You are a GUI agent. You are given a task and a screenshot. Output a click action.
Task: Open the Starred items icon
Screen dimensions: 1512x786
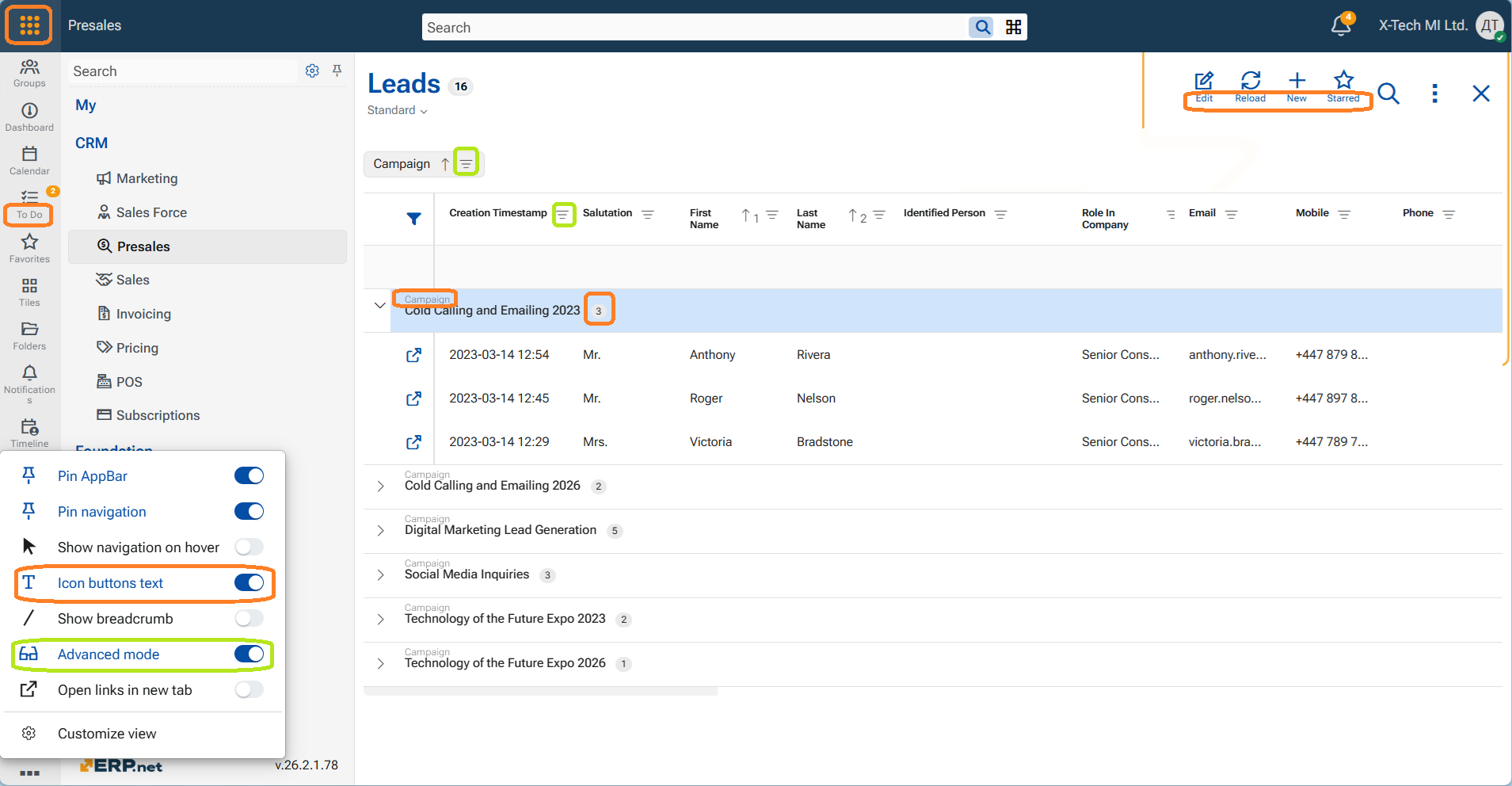[1343, 81]
